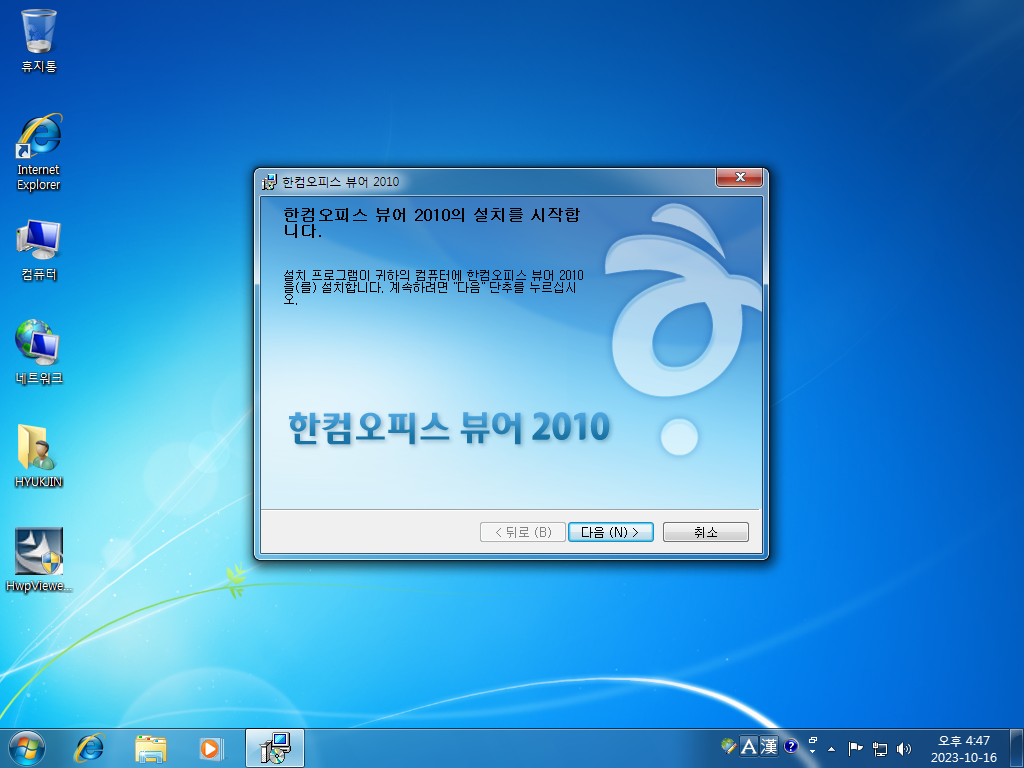Screen dimensions: 1024x768
Task: Select the 컴퓨터 desktop icon
Action: coord(39,251)
